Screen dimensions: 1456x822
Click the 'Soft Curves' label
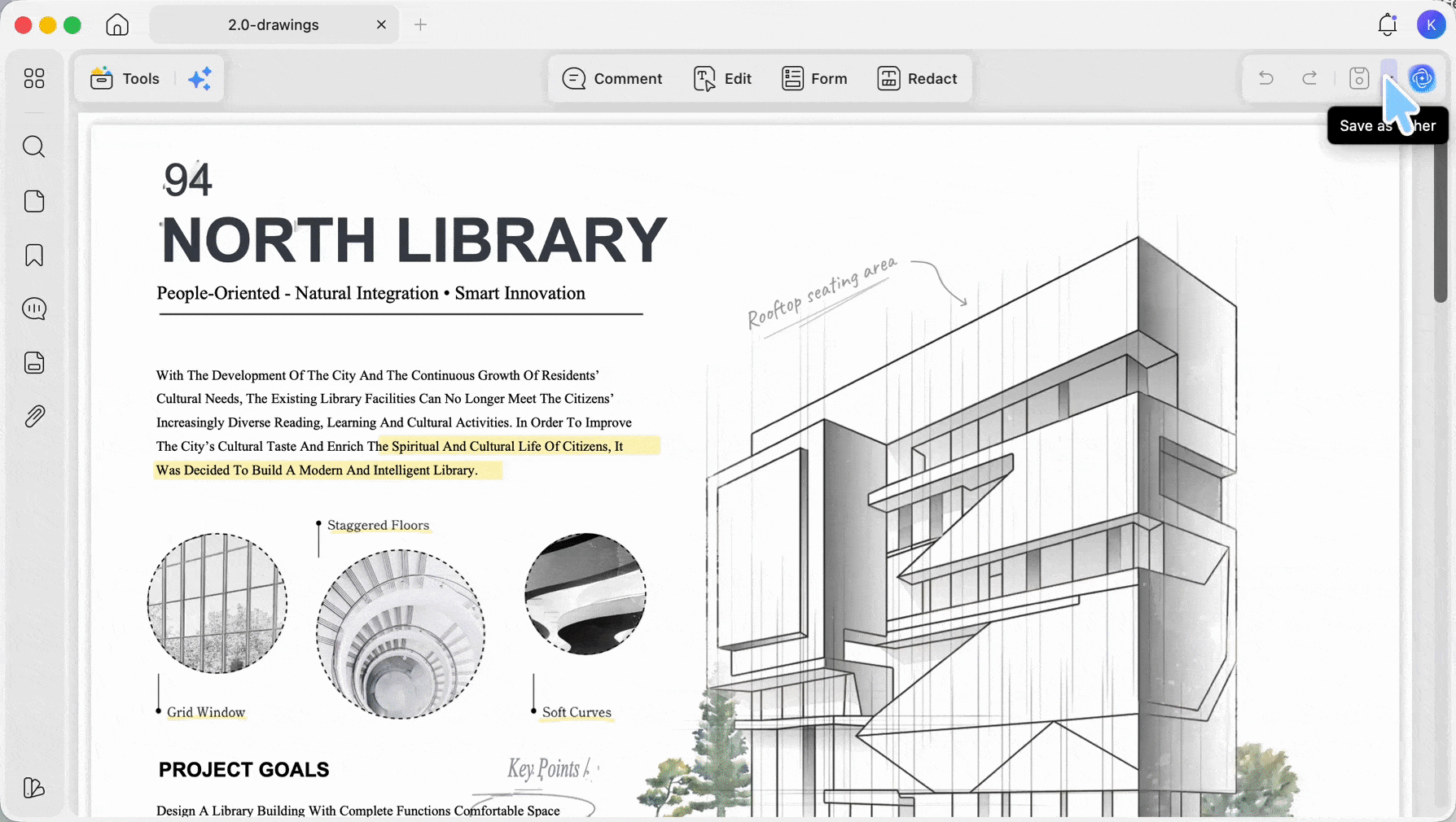(577, 712)
